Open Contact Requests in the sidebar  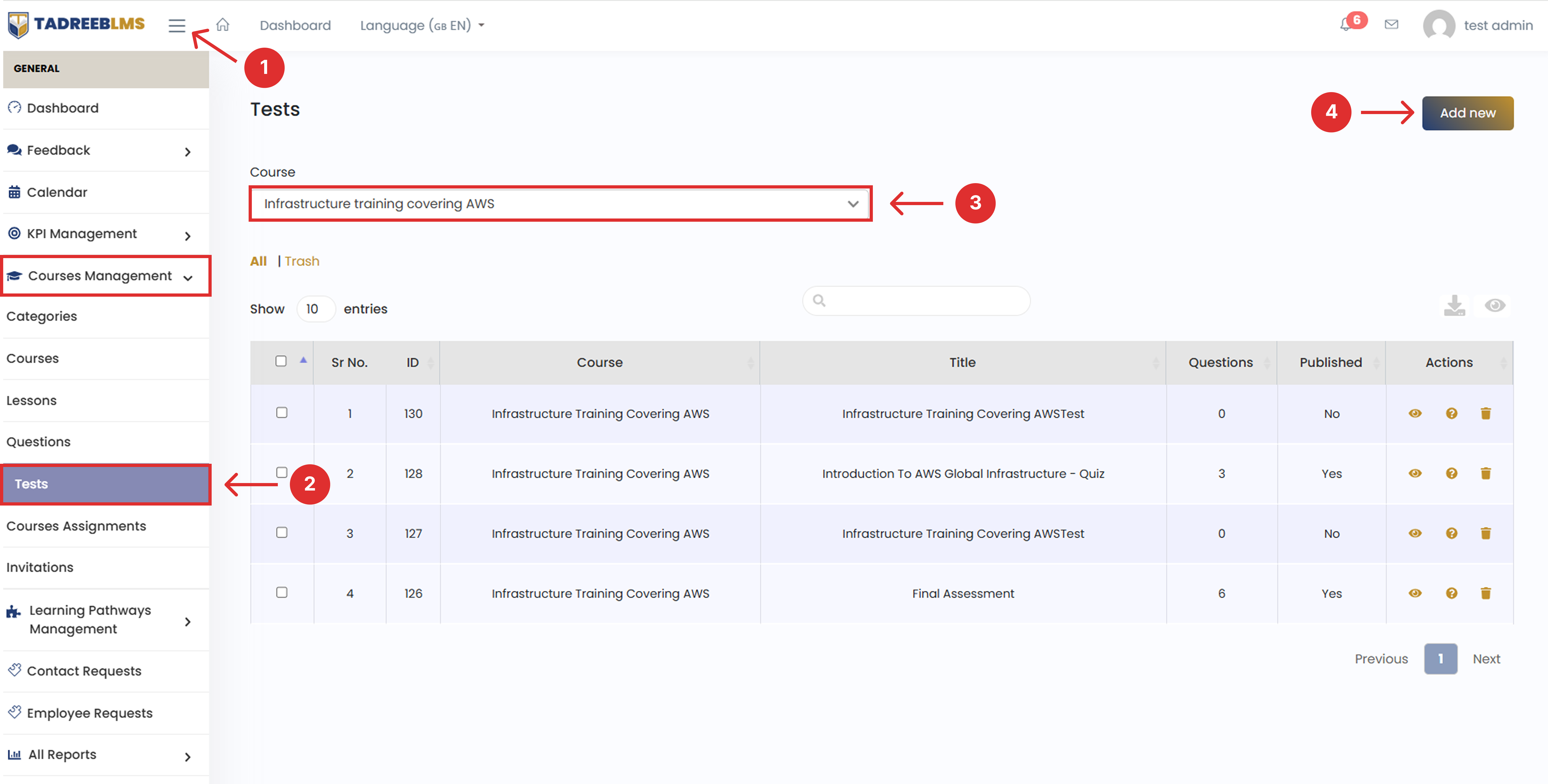(x=106, y=671)
